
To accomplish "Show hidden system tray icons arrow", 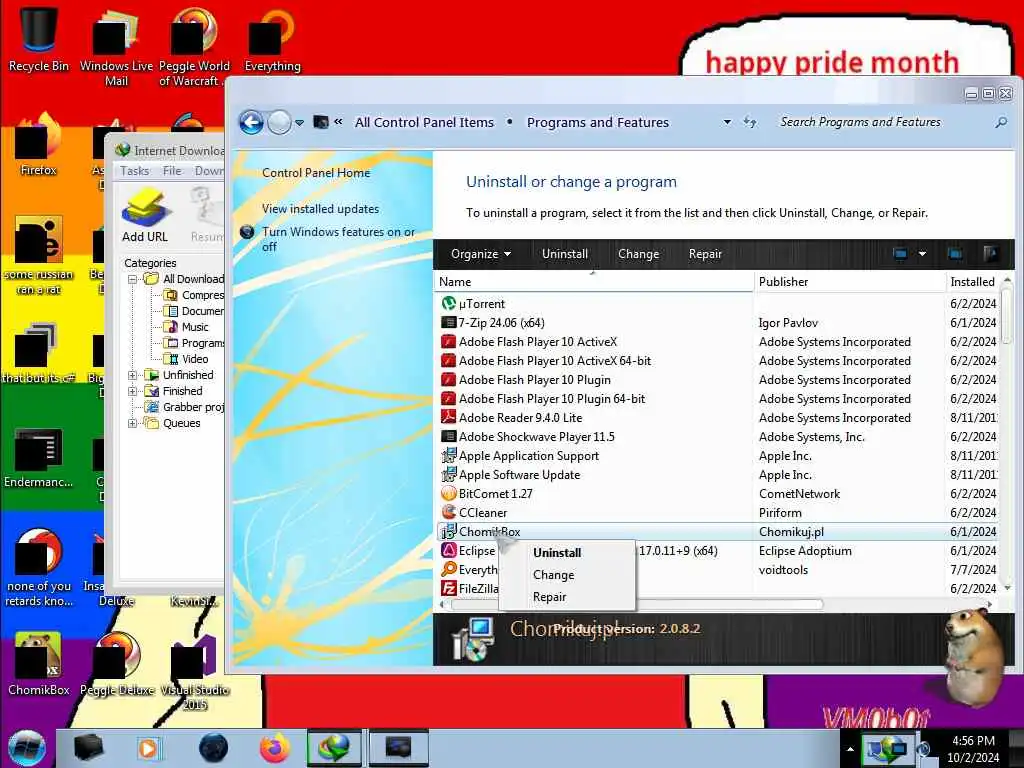I will pos(850,749).
